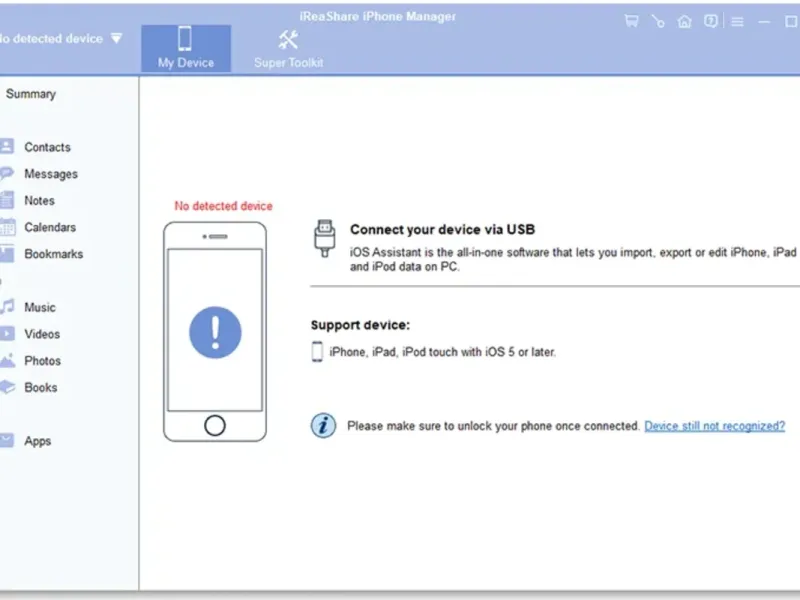Image resolution: width=800 pixels, height=600 pixels.
Task: Select Summary in the sidebar
Action: (x=31, y=94)
